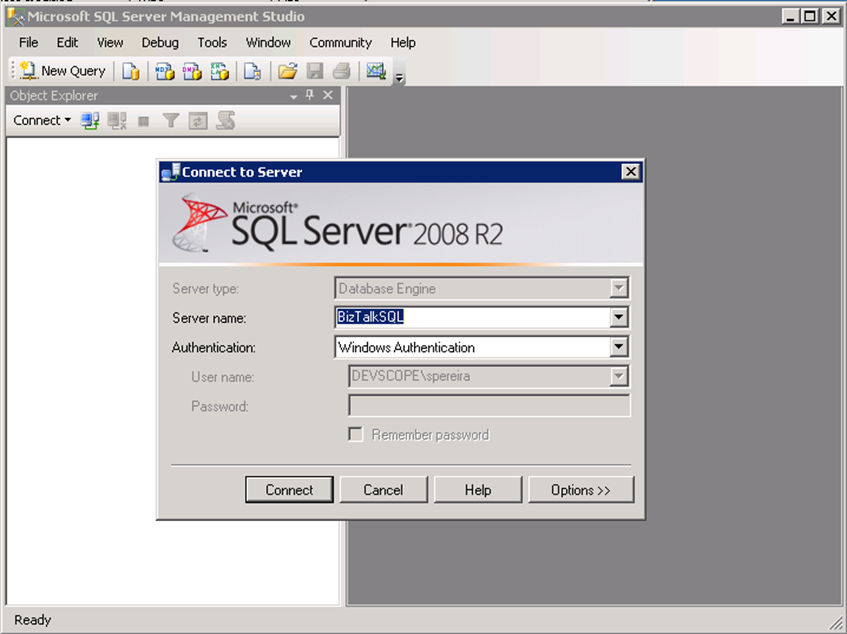Click the Connect Object Explorer icon
Image resolution: width=847 pixels, height=634 pixels.
pos(90,120)
